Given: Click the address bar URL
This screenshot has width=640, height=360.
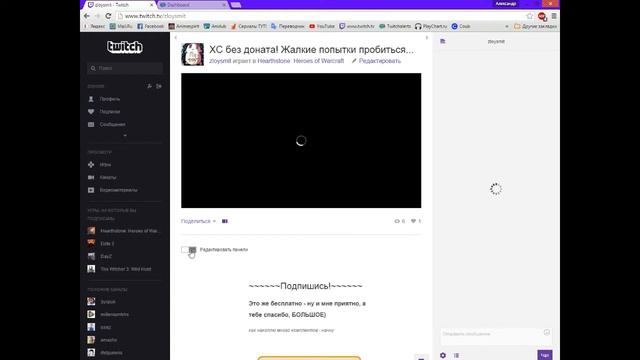Looking at the screenshot, I should pyautogui.click(x=155, y=16).
